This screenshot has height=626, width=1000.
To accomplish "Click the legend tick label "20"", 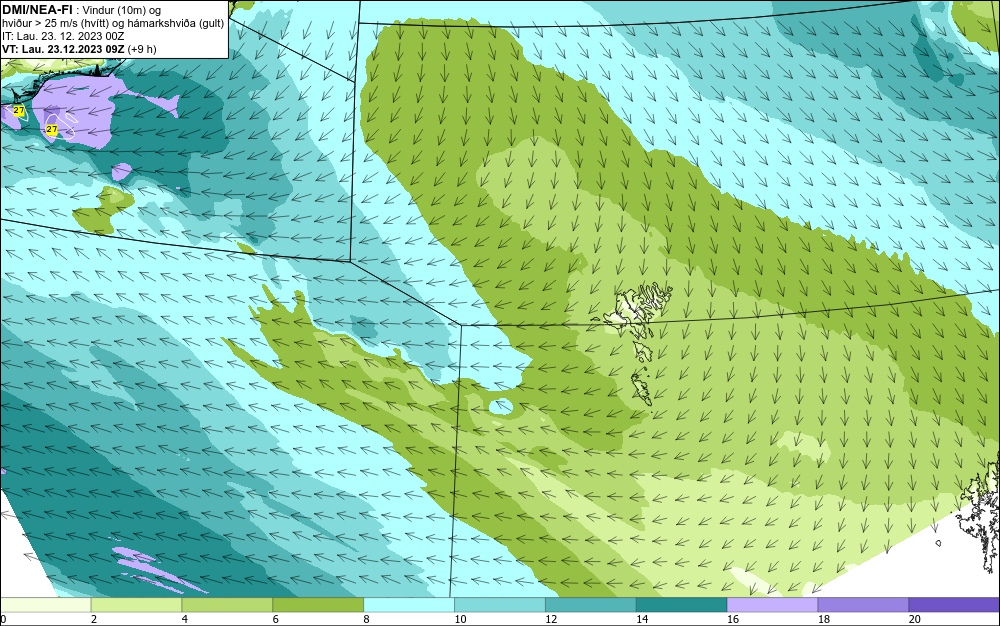I will point(915,619).
